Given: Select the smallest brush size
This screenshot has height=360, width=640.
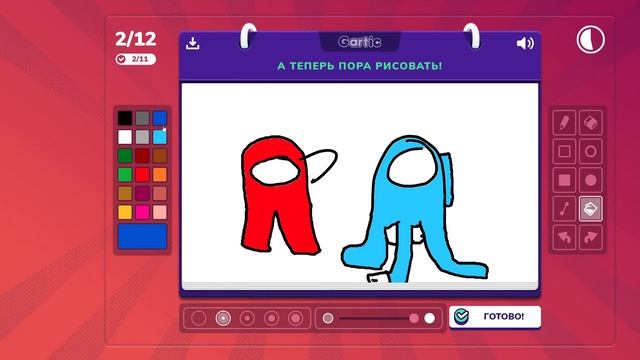Looking at the screenshot, I should (199, 318).
